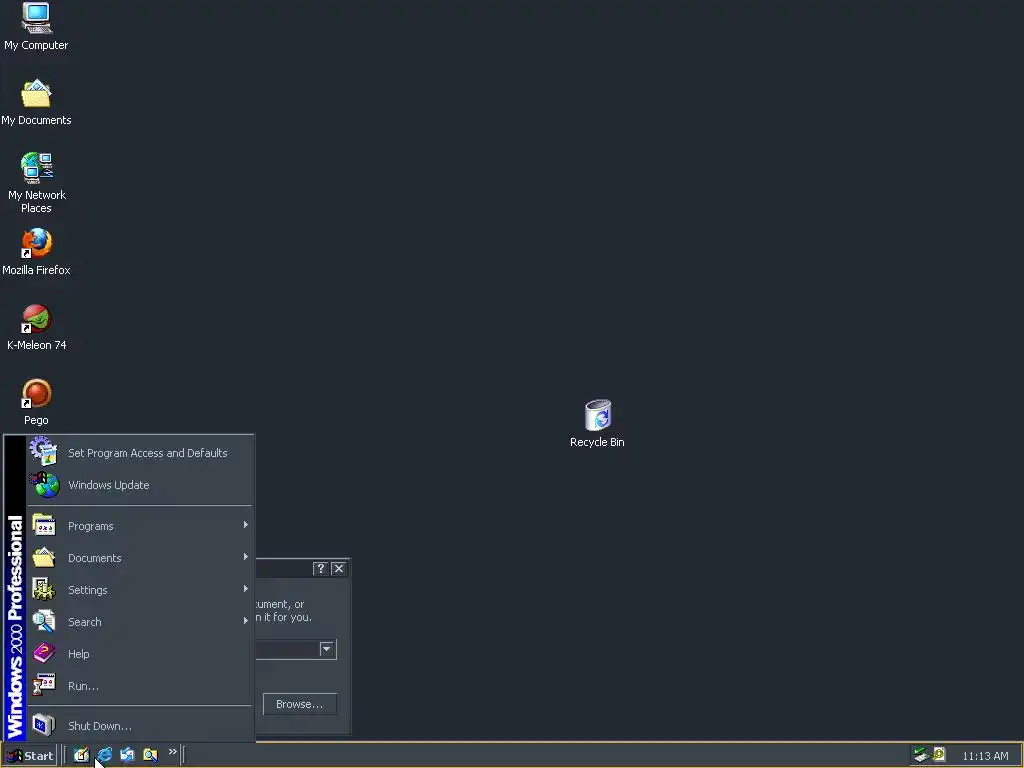
Task: Choose Run... from the Start menu
Action: coord(140,686)
